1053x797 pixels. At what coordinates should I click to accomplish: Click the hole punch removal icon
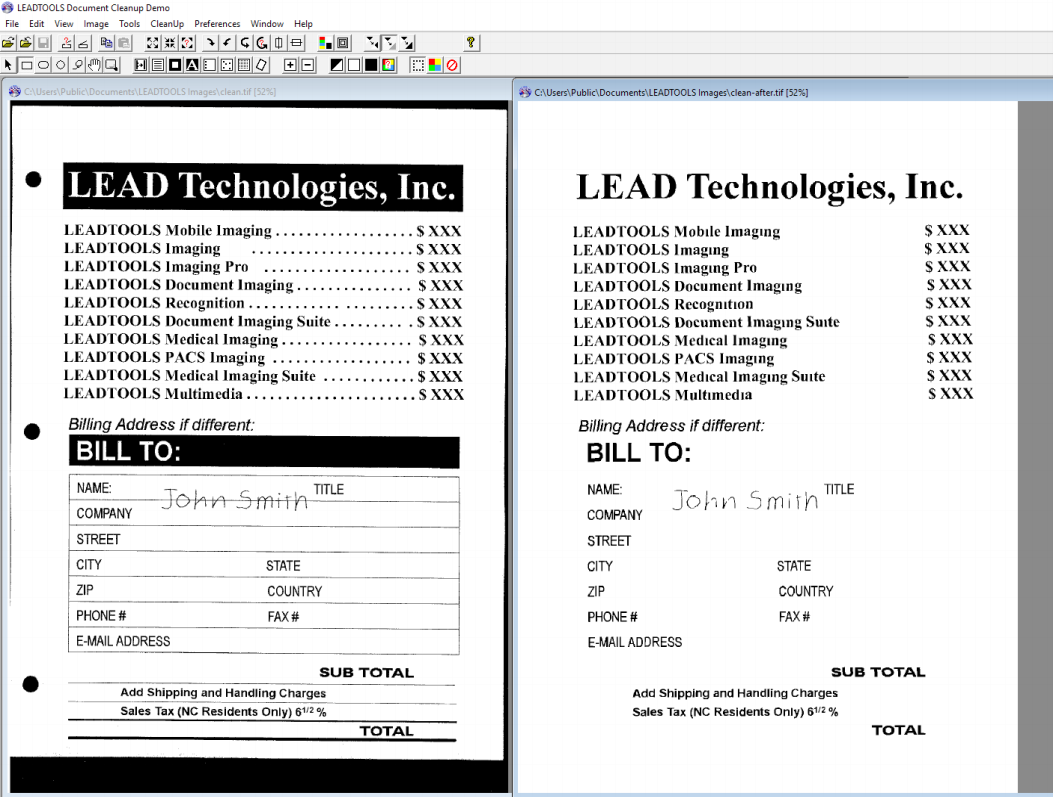pyautogui.click(x=209, y=65)
